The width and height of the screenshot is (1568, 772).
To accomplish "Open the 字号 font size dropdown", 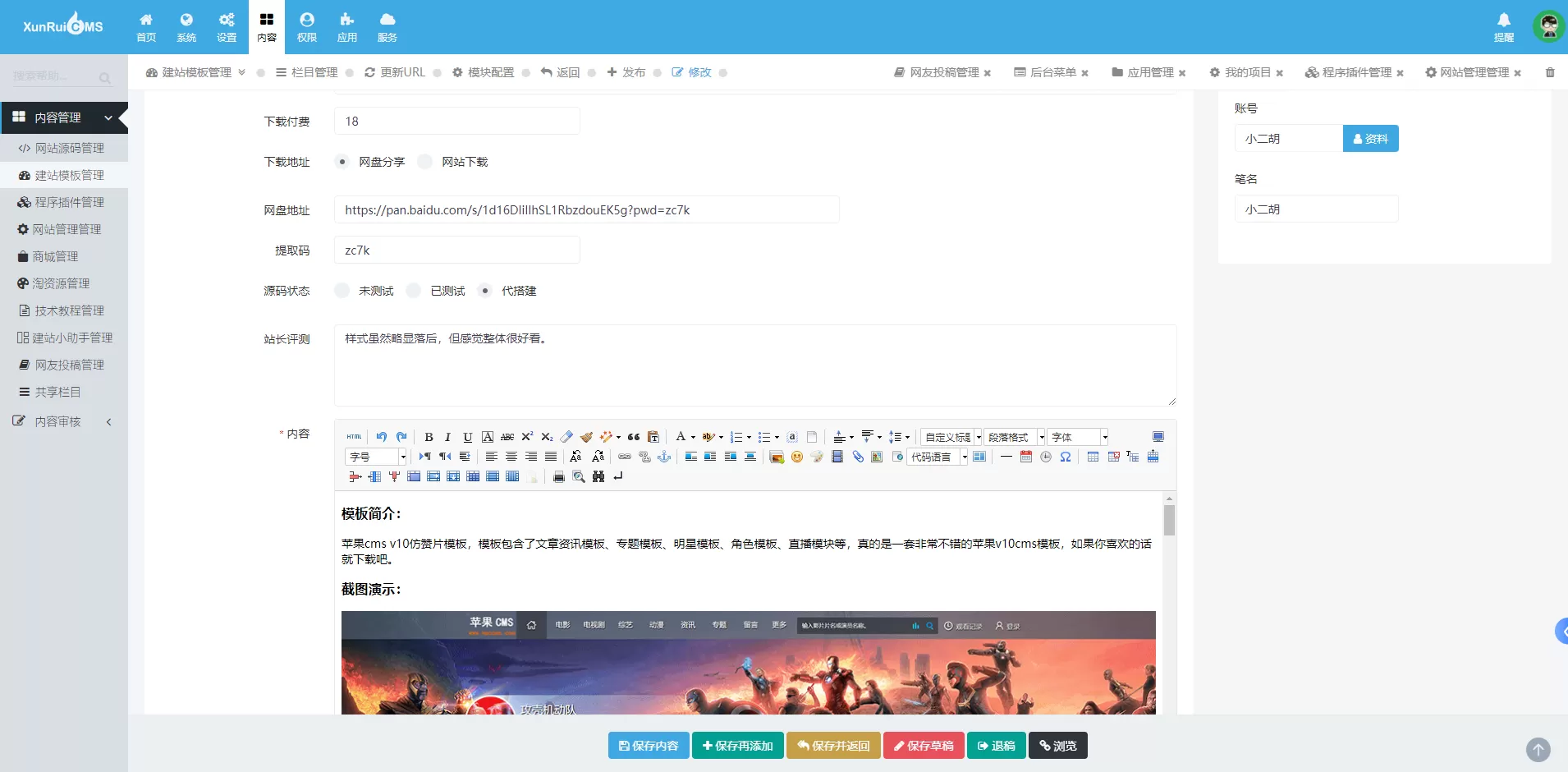I will (377, 457).
